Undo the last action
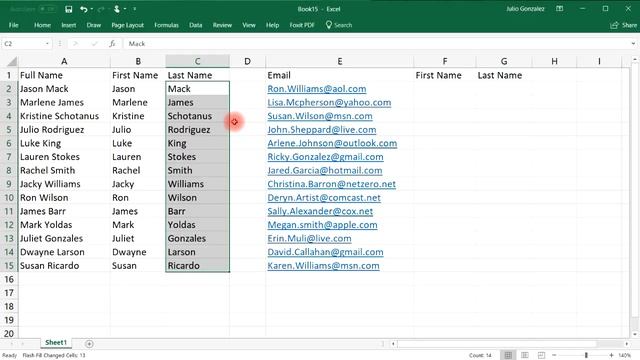Viewport: 640px width, 360px height. click(x=84, y=9)
